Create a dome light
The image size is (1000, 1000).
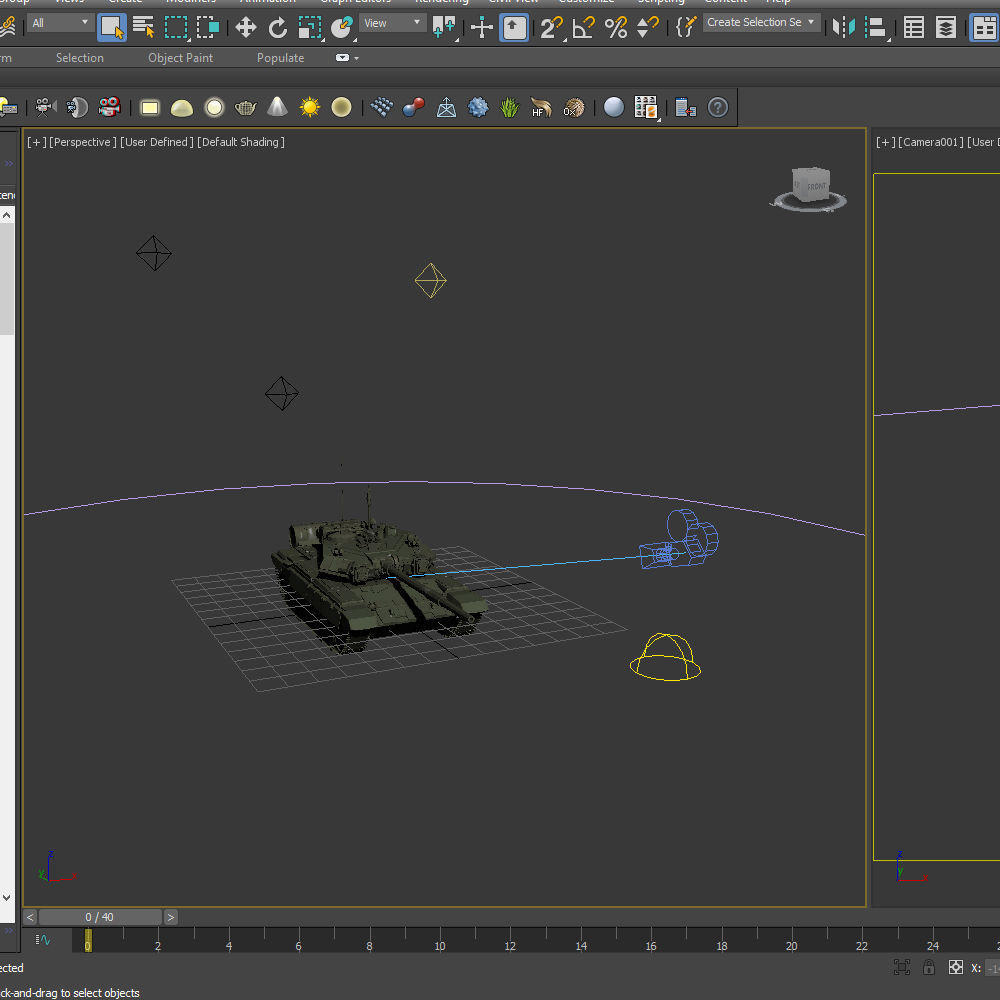click(182, 108)
